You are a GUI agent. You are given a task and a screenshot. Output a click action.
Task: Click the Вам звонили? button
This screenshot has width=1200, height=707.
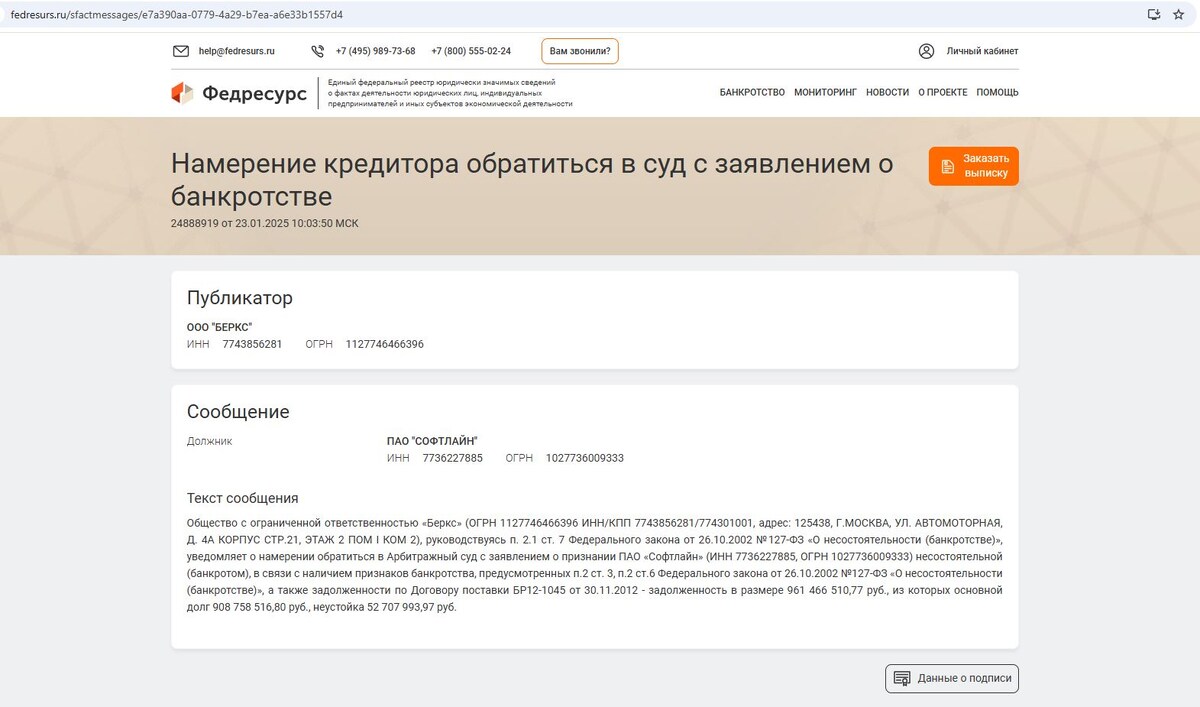(580, 51)
